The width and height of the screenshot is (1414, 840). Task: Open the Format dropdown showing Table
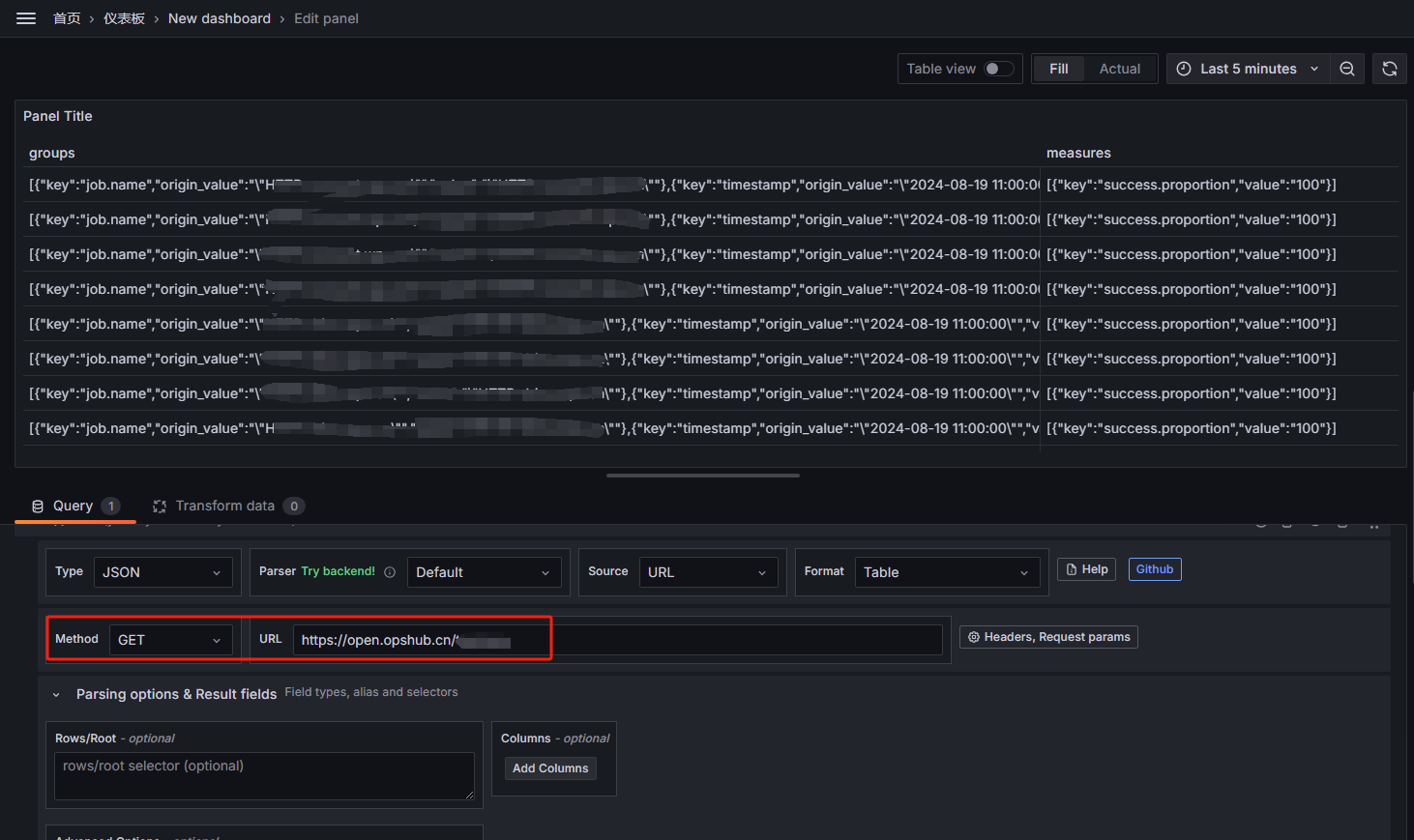click(x=946, y=571)
